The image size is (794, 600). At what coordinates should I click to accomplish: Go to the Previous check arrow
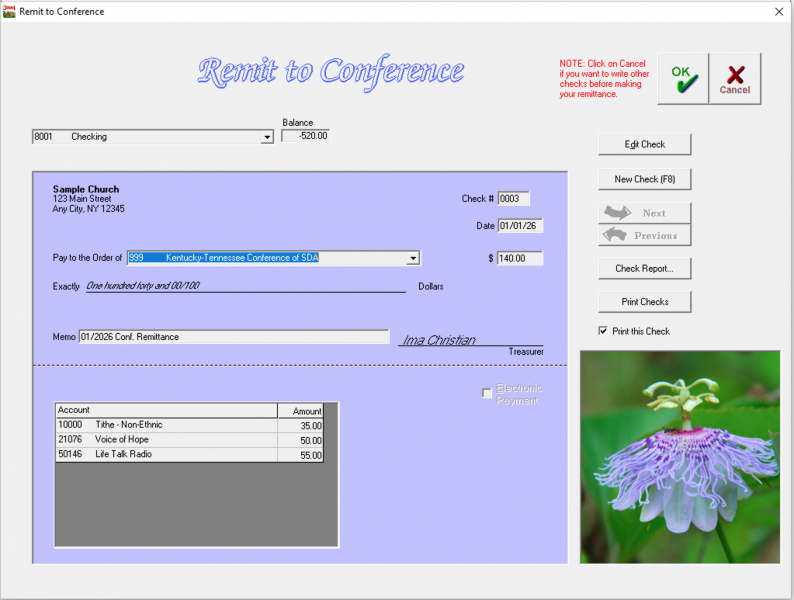click(x=644, y=236)
